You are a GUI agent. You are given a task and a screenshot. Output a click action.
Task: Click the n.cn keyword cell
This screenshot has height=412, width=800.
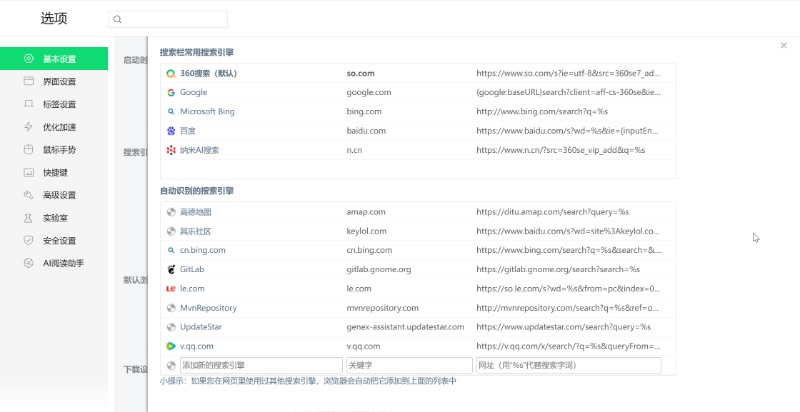click(x=354, y=150)
